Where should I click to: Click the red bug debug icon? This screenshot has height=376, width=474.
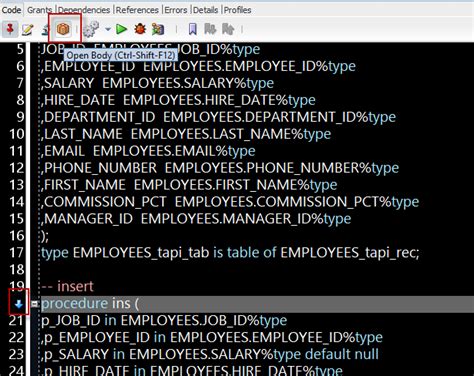(x=140, y=29)
